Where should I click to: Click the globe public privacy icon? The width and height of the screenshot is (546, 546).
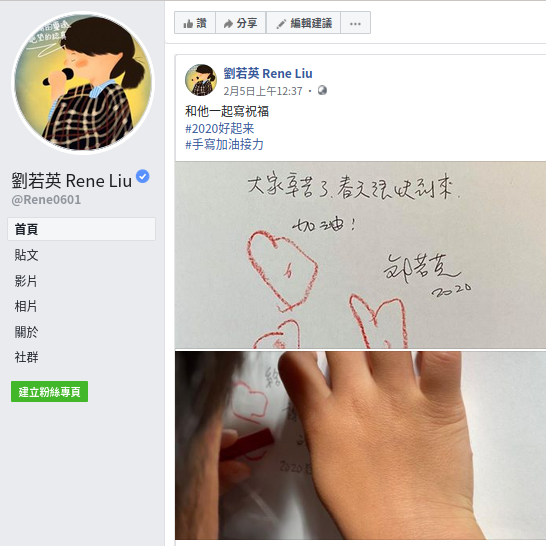click(x=322, y=91)
